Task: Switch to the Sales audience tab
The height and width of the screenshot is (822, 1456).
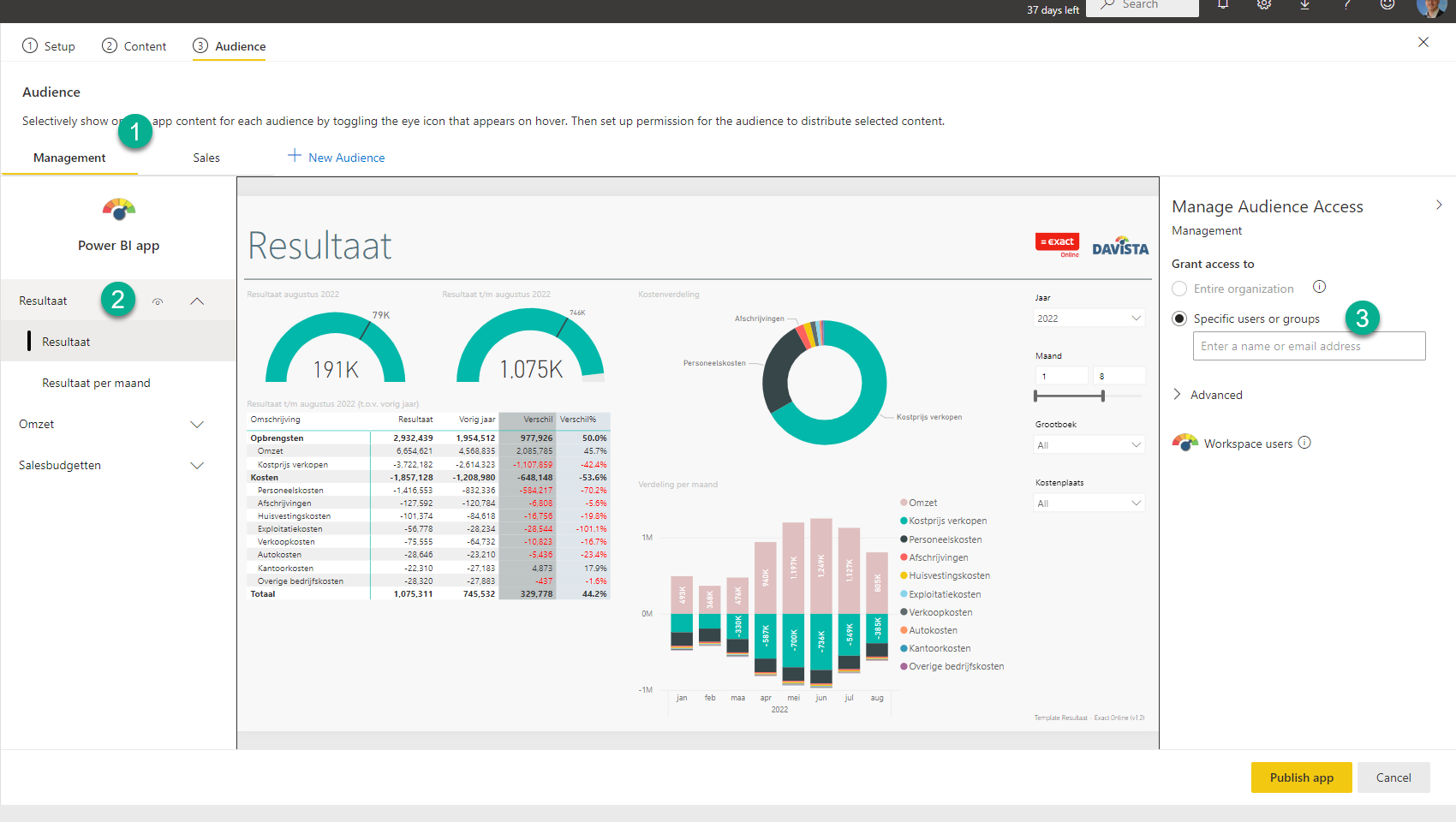Action: [x=206, y=158]
